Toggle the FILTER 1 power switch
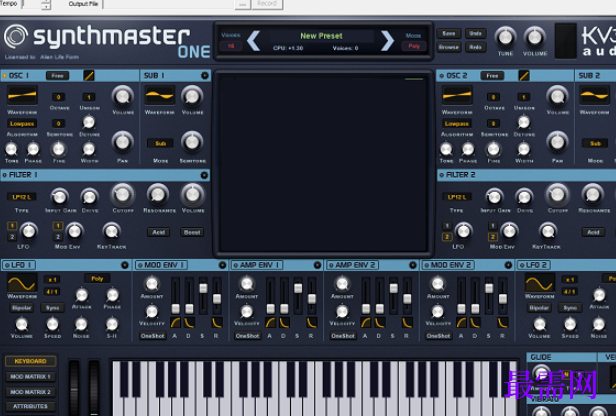This screenshot has height=416, width=616. click(5, 175)
